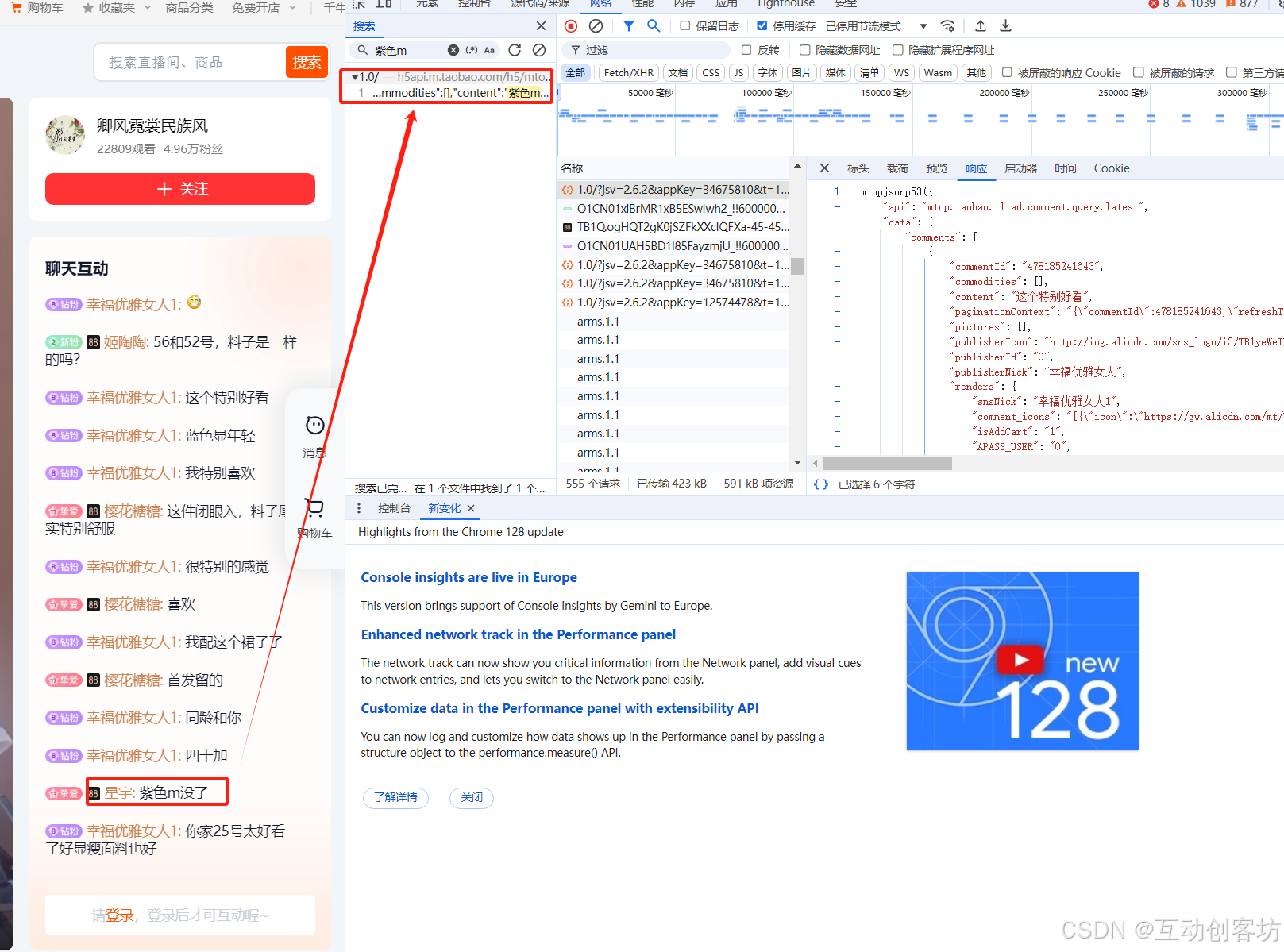Focus the 搜索直播间、商品 search field
Screen dimensions: 1284x952
pos(191,62)
